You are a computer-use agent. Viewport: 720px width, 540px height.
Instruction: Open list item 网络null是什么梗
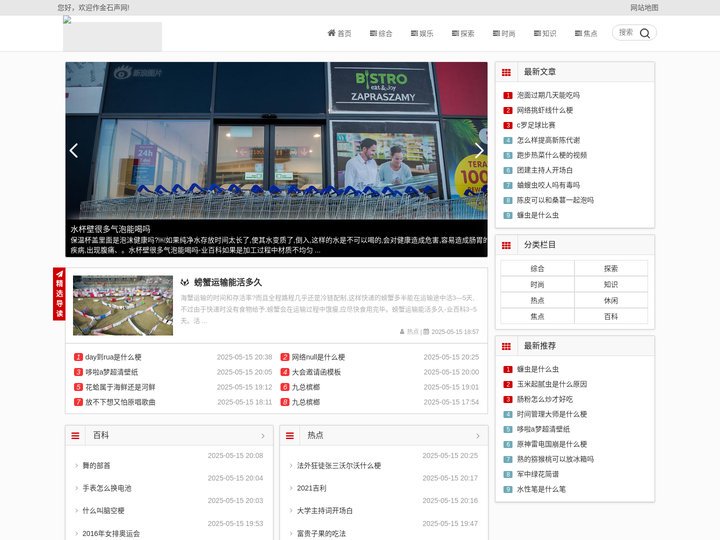(x=318, y=357)
